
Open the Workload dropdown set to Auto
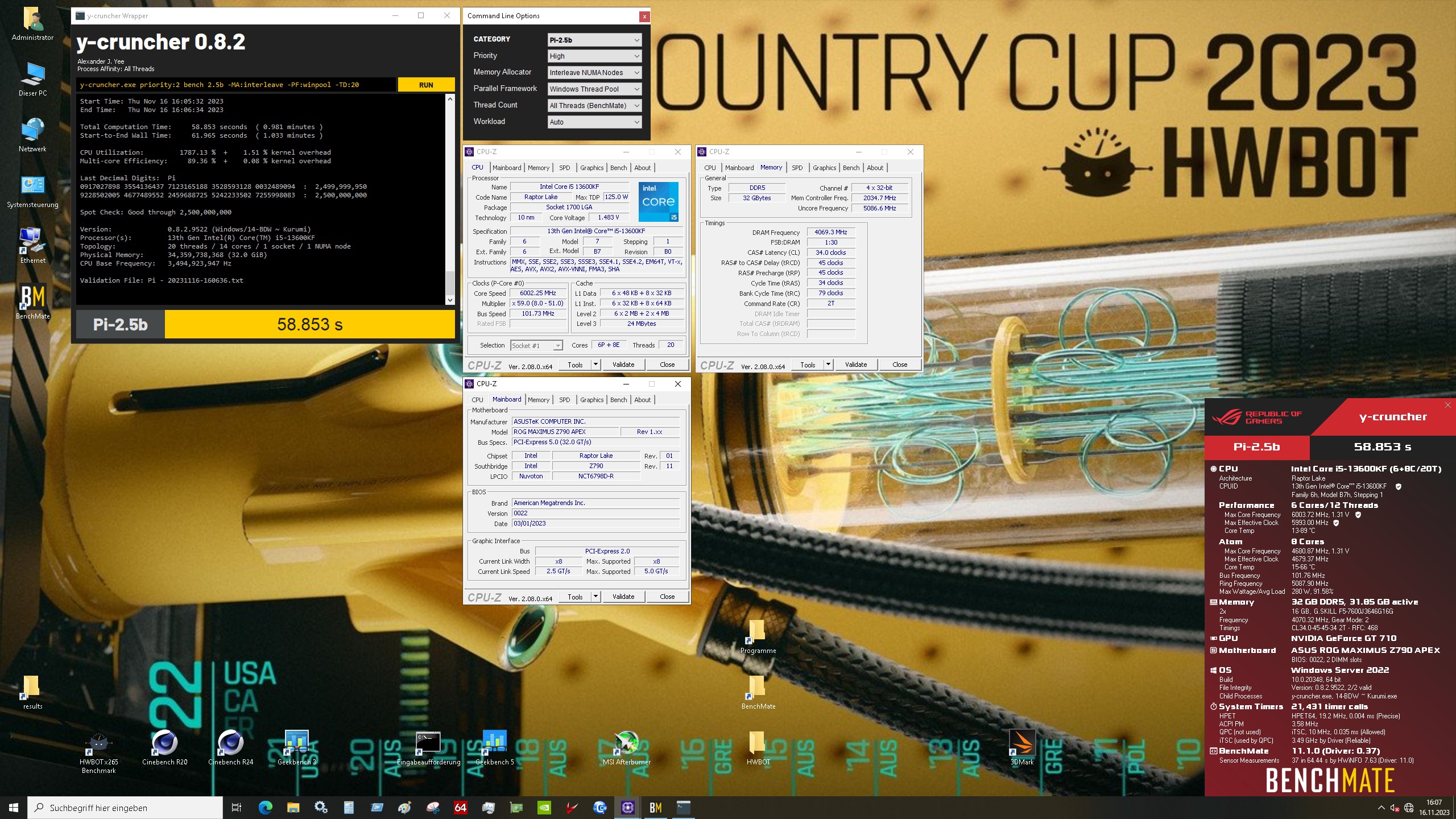pyautogui.click(x=594, y=122)
